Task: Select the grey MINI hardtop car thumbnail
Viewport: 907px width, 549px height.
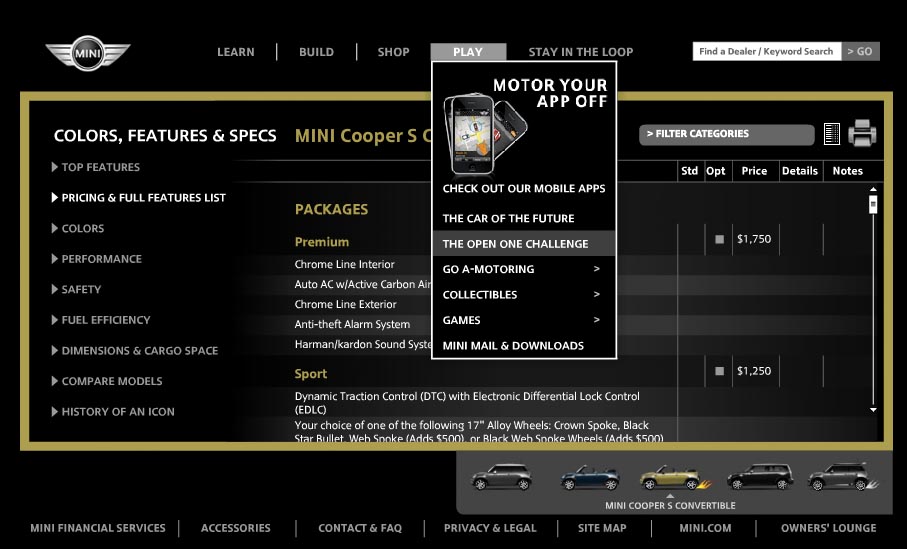Action: pos(502,477)
